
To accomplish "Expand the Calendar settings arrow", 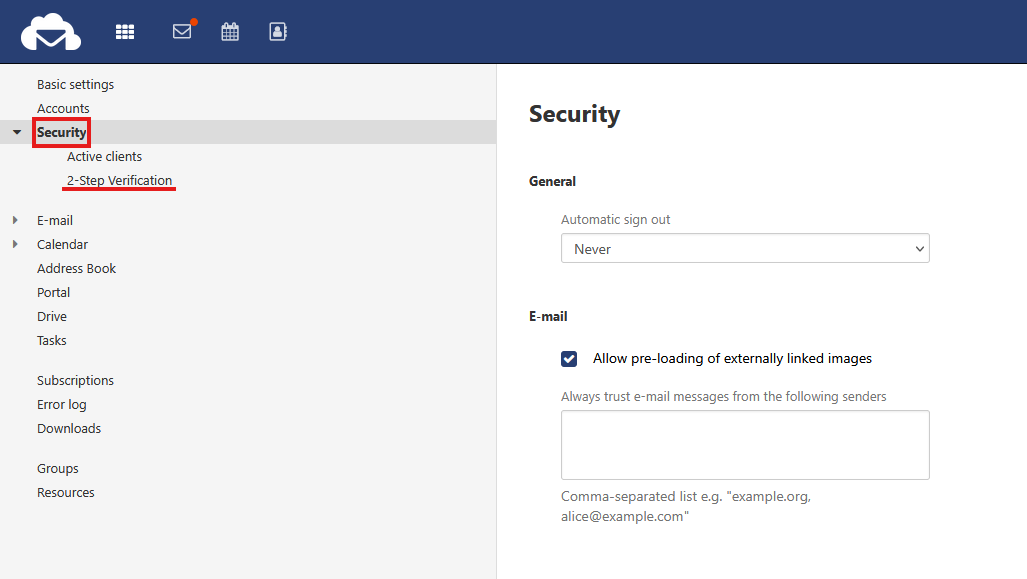I will (15, 244).
